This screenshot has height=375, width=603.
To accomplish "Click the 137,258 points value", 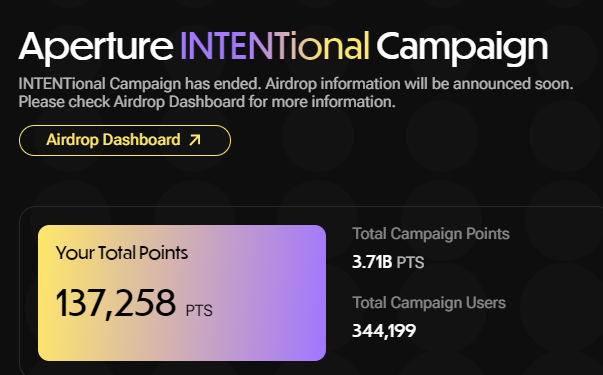I will (116, 304).
